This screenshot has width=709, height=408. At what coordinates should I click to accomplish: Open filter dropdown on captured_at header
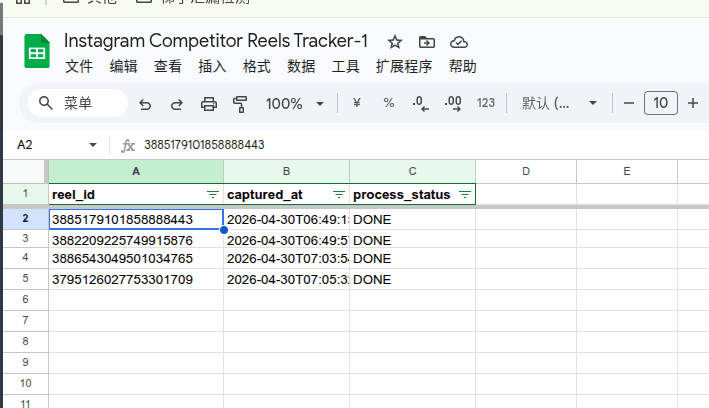pos(339,195)
